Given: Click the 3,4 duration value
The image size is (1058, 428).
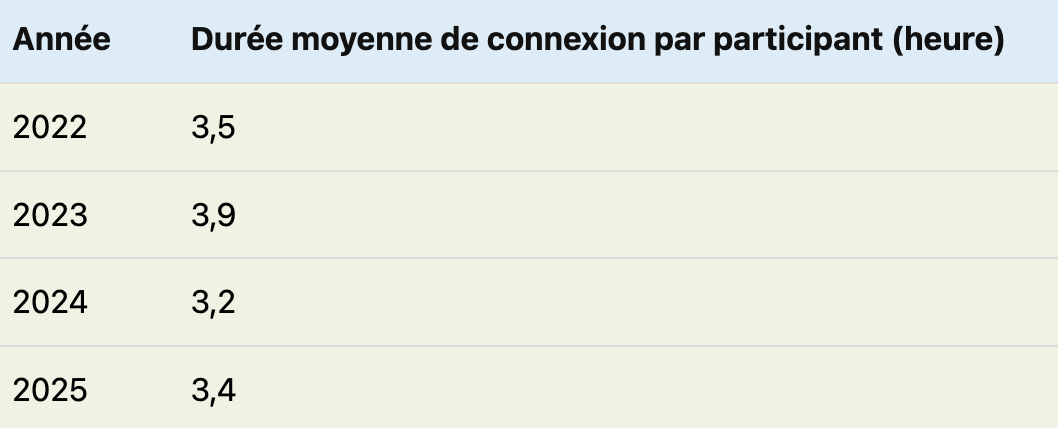Looking at the screenshot, I should pyautogui.click(x=213, y=391).
